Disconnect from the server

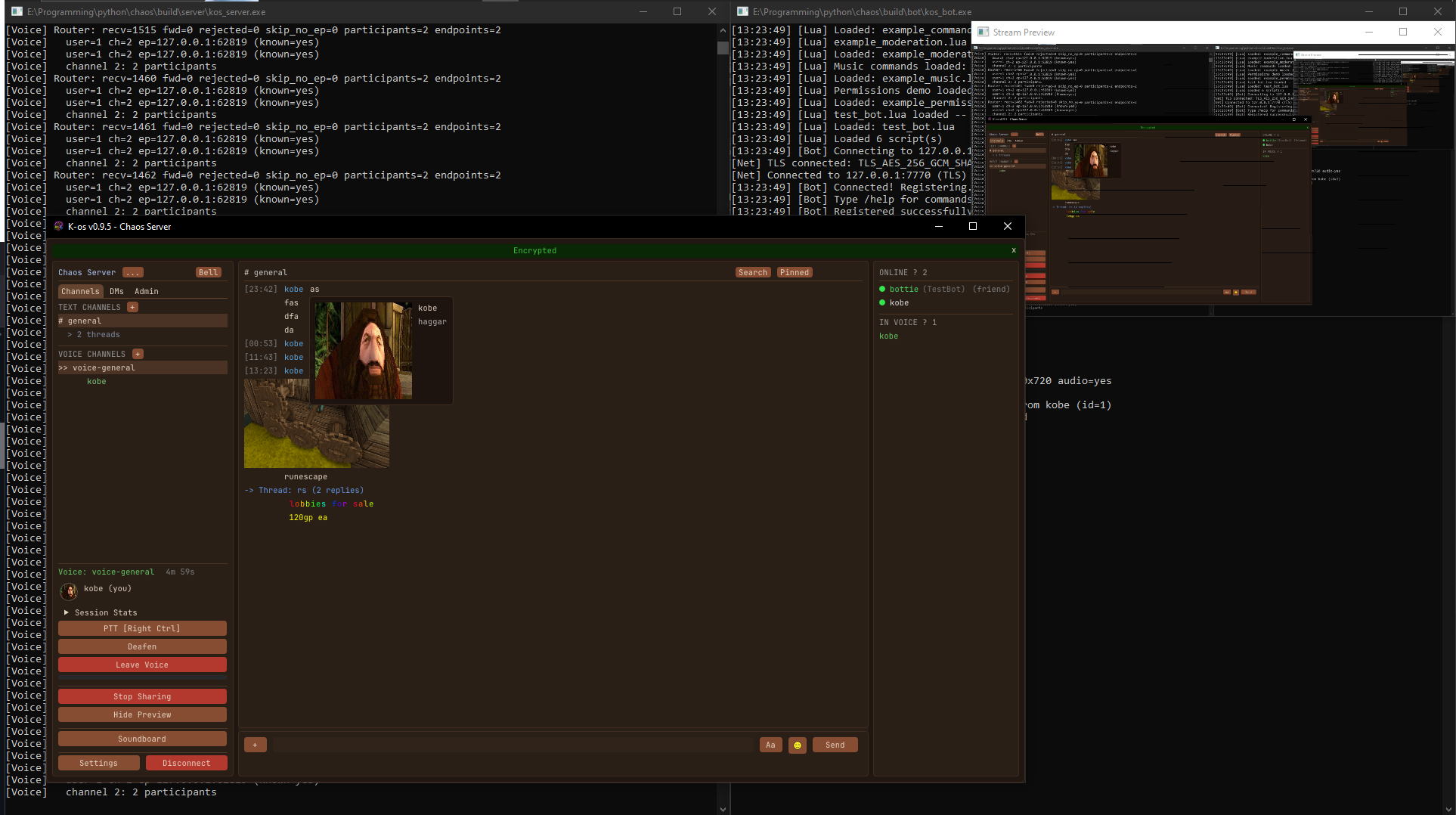[187, 764]
